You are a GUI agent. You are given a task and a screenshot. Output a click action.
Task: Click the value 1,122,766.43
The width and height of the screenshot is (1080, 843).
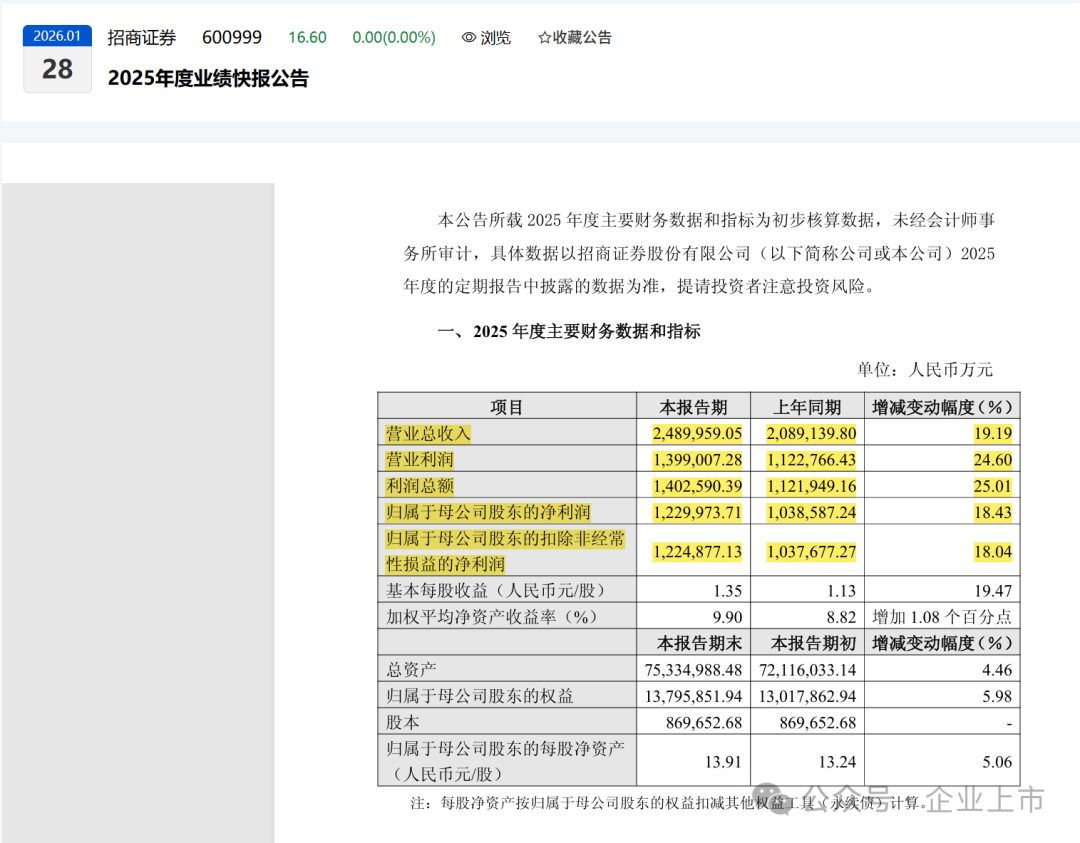point(811,459)
